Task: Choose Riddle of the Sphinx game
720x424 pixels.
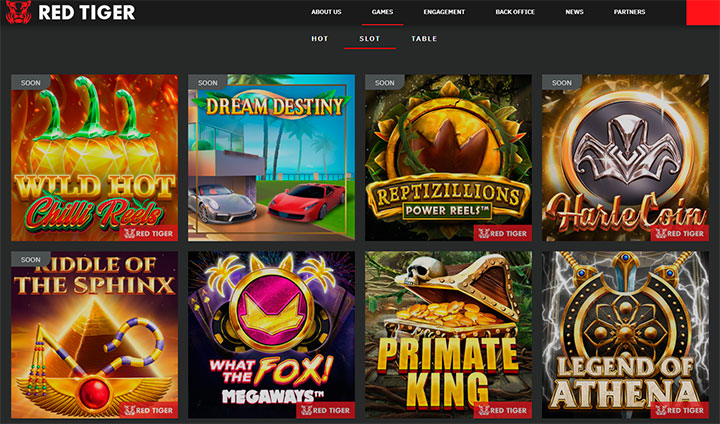Action: (x=94, y=335)
